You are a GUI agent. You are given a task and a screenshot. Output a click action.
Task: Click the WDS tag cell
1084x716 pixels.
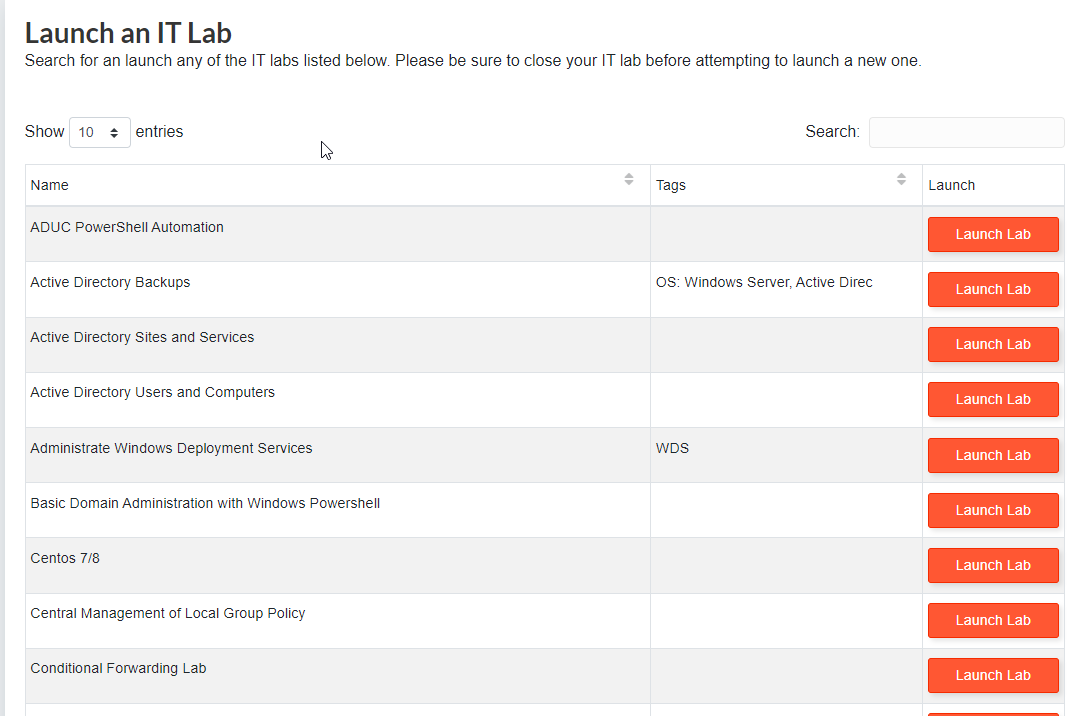point(672,448)
